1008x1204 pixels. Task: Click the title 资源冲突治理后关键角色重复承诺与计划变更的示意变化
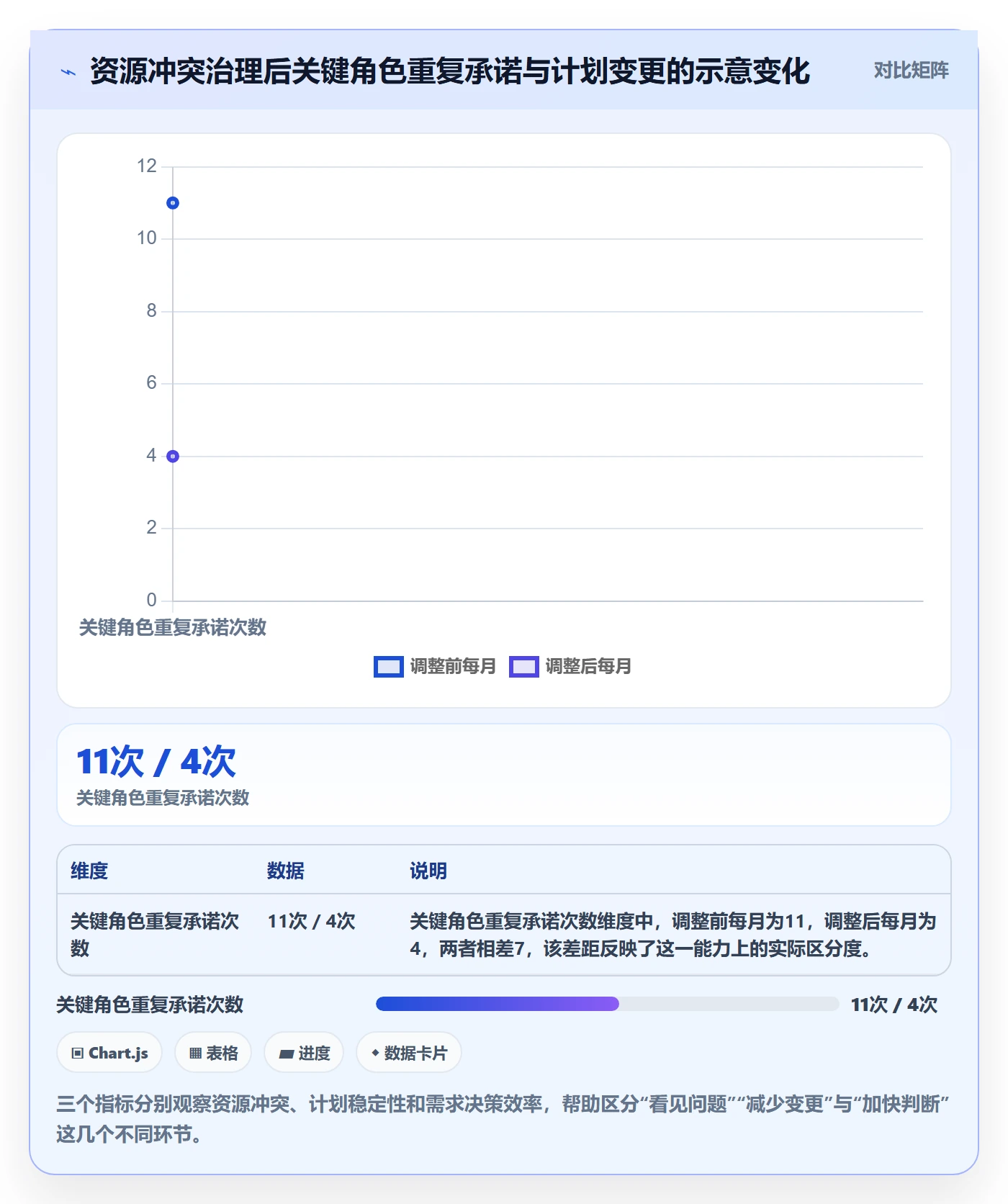point(450,71)
